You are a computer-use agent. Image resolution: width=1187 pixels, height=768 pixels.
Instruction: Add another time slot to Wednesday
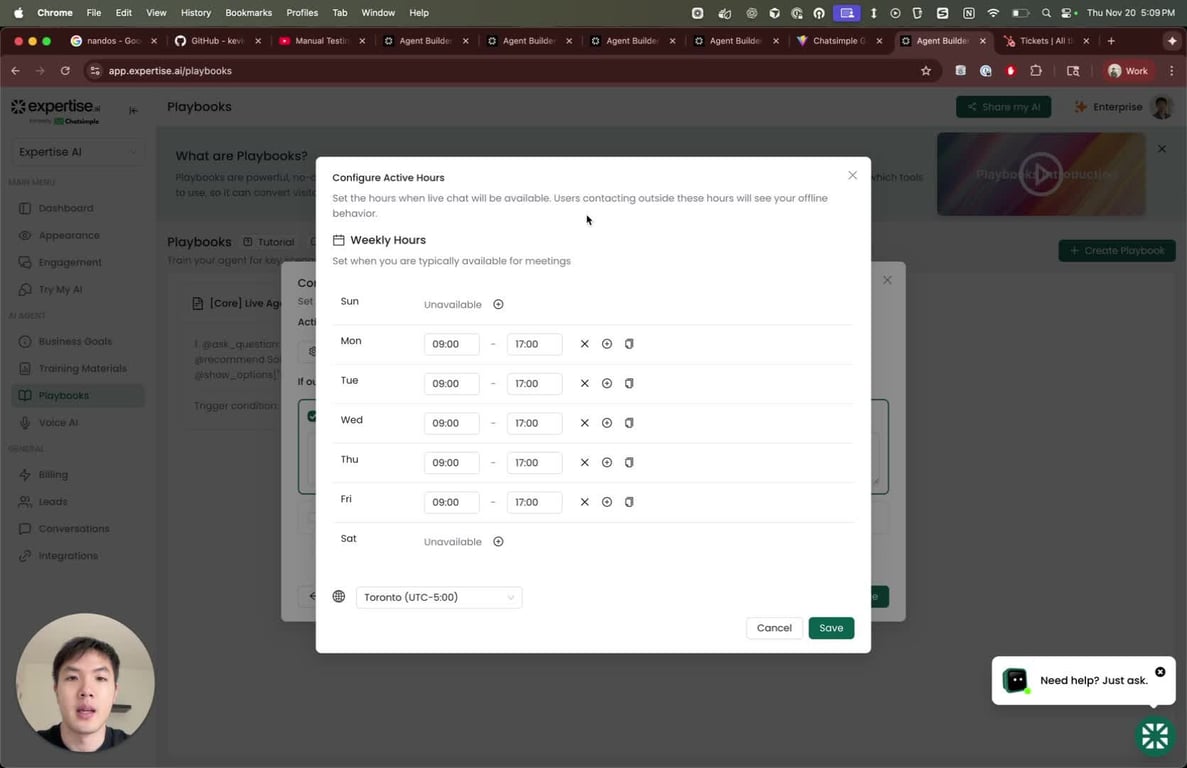point(606,423)
